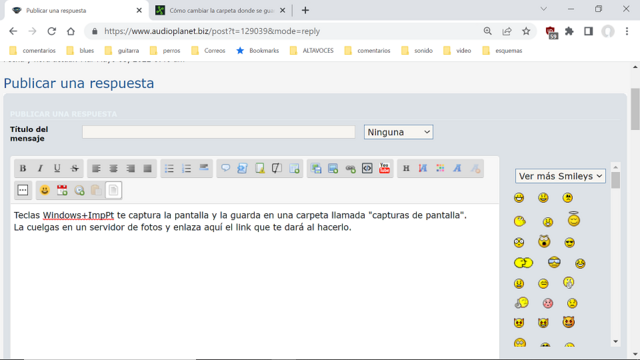Image resolution: width=640 pixels, height=360 pixels.
Task: Toggle bold text formatting
Action: coord(23,168)
